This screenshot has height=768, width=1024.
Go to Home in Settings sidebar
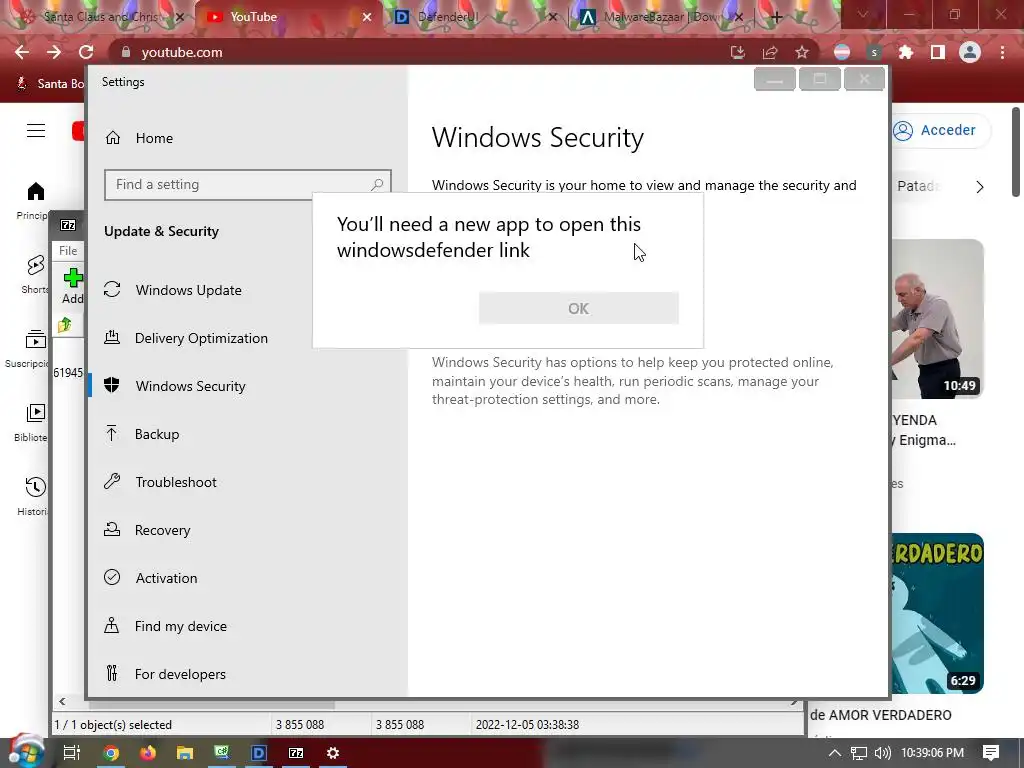154,138
